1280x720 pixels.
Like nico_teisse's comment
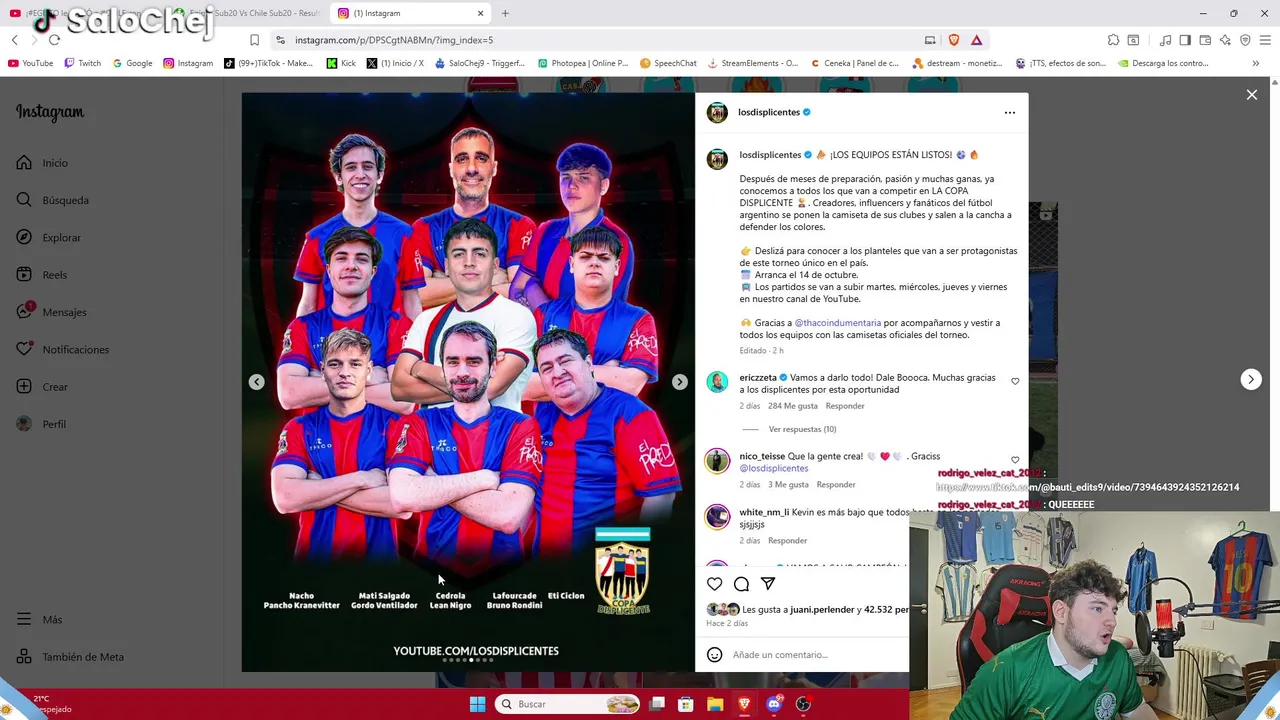click(x=1015, y=460)
